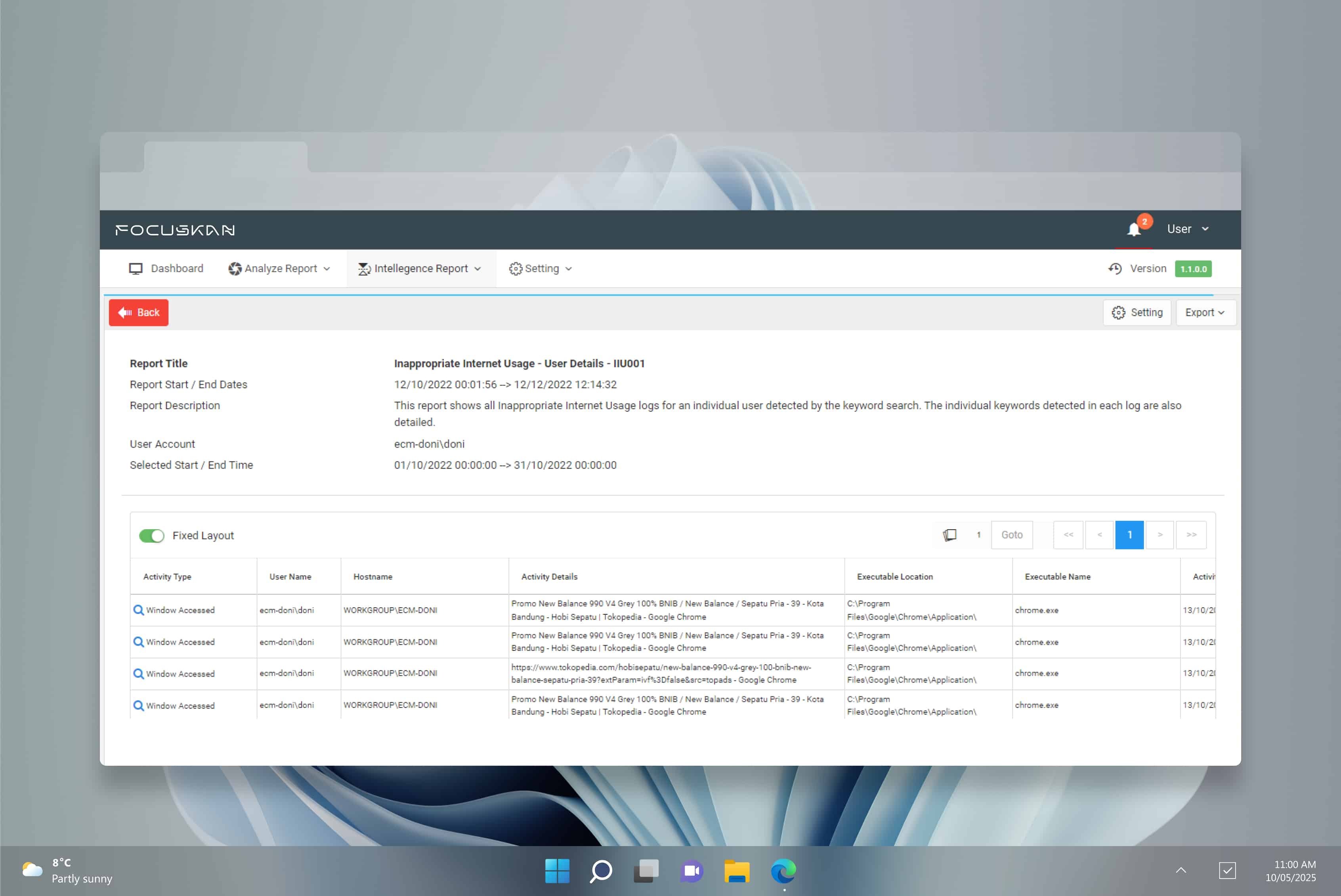Expand the User account dropdown
The width and height of the screenshot is (1341, 896).
coord(1188,229)
